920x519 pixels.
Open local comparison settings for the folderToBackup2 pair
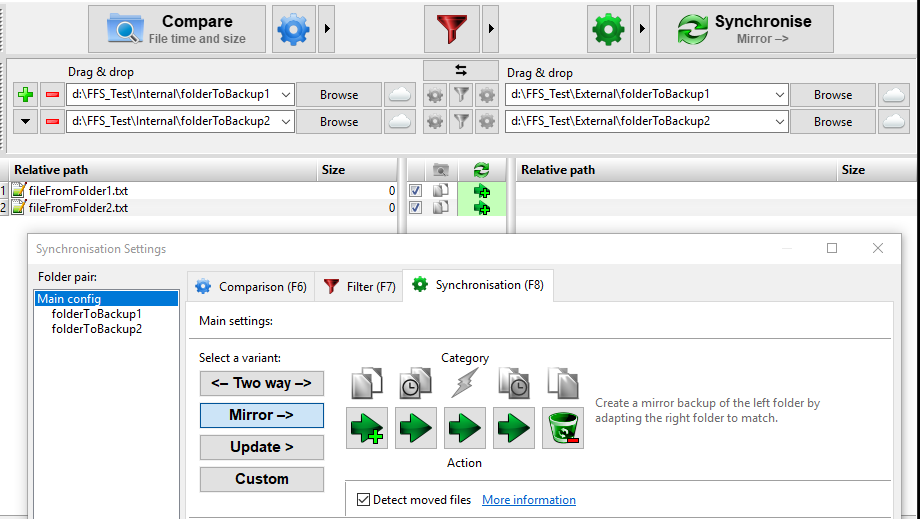(x=435, y=121)
